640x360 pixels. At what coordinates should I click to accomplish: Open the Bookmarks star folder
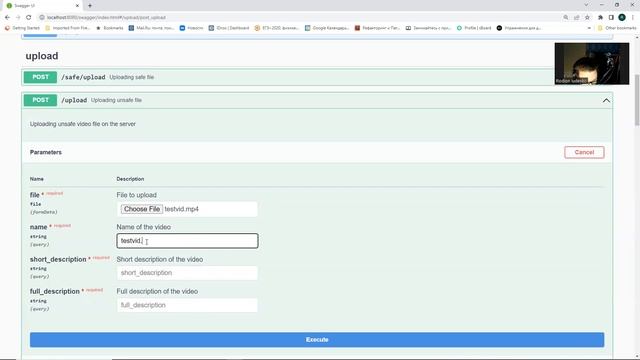[109, 28]
